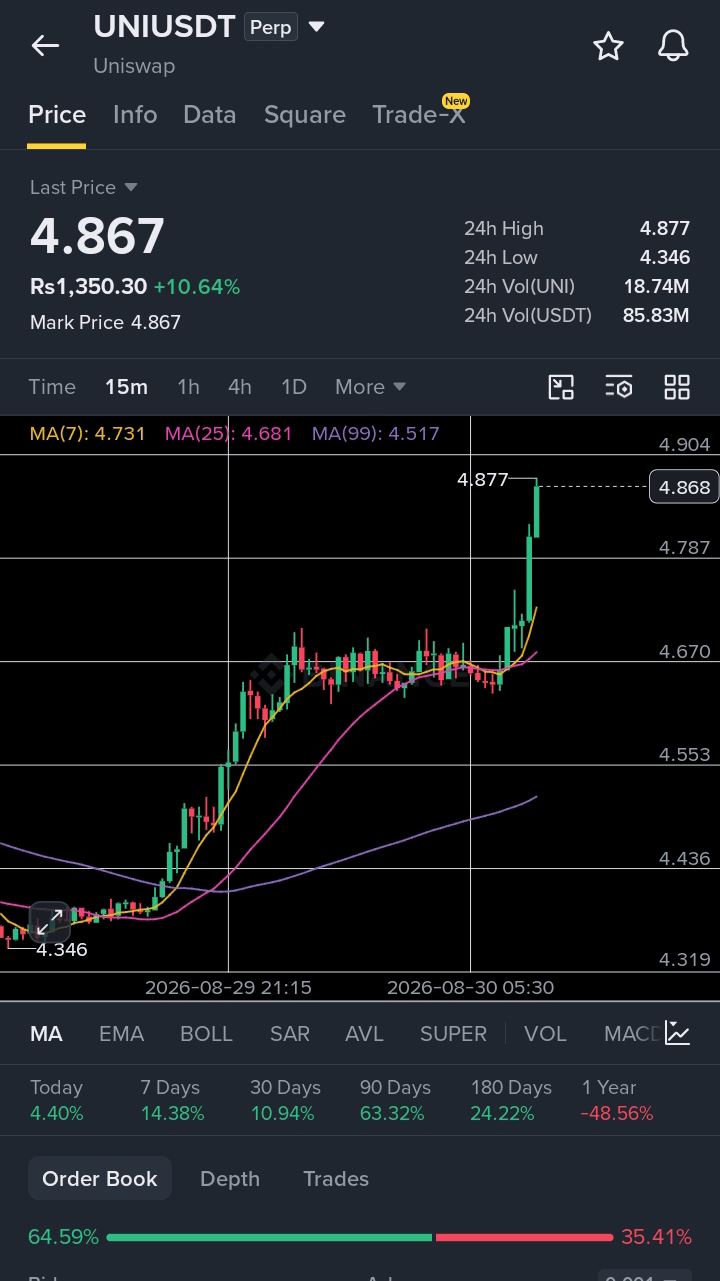
Task: Tap the MA(25): 4.681 legend
Action: point(229,433)
